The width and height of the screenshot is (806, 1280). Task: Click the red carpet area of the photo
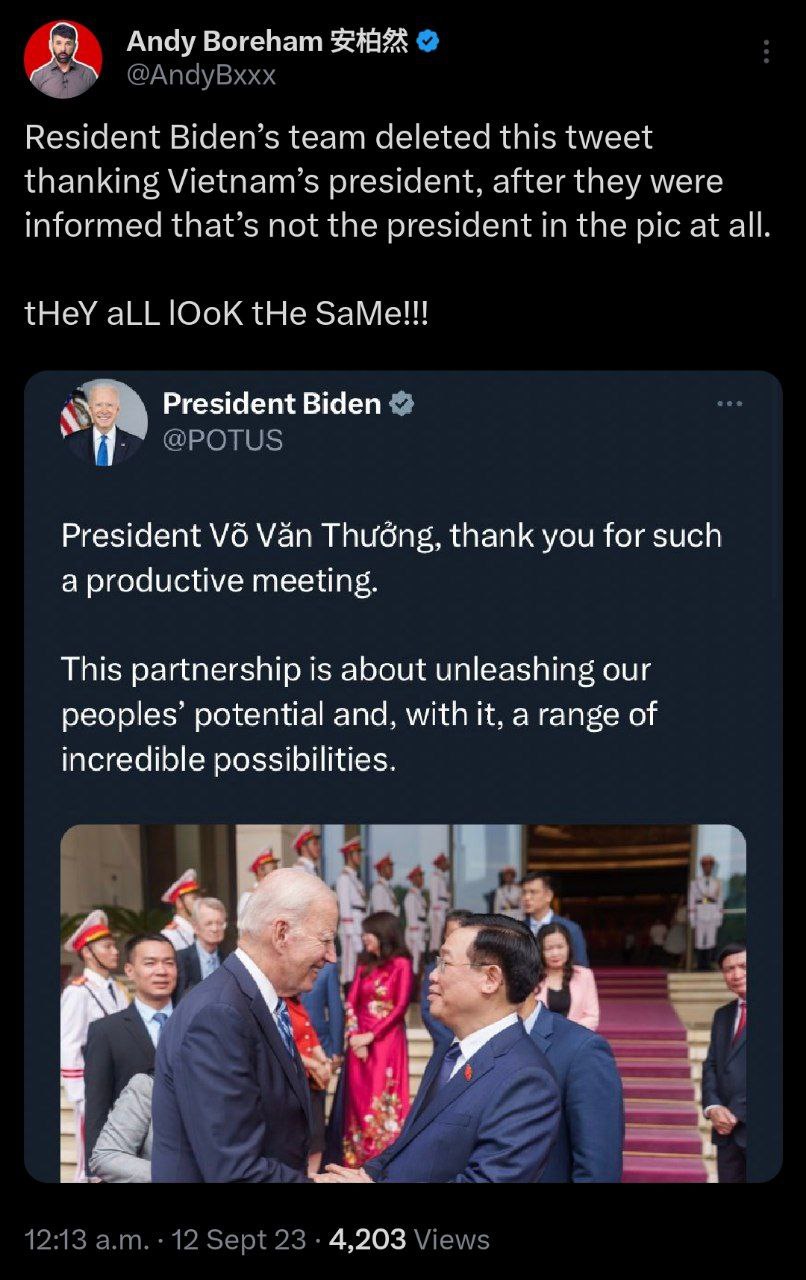pyautogui.click(x=648, y=1075)
